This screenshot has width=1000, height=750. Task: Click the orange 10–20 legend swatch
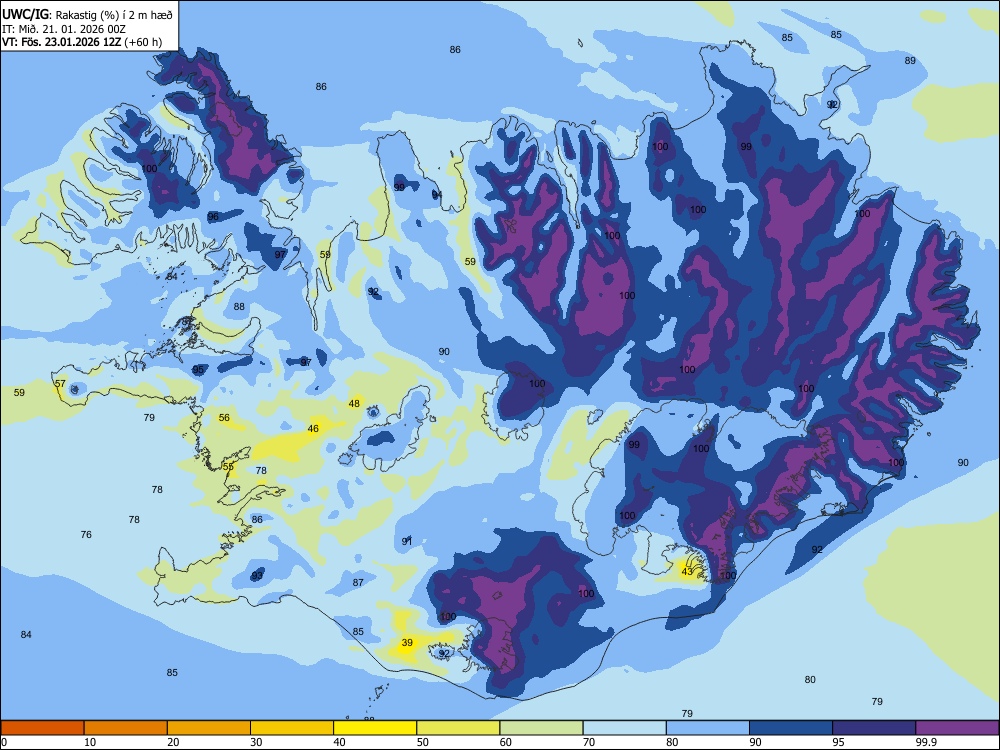click(126, 728)
